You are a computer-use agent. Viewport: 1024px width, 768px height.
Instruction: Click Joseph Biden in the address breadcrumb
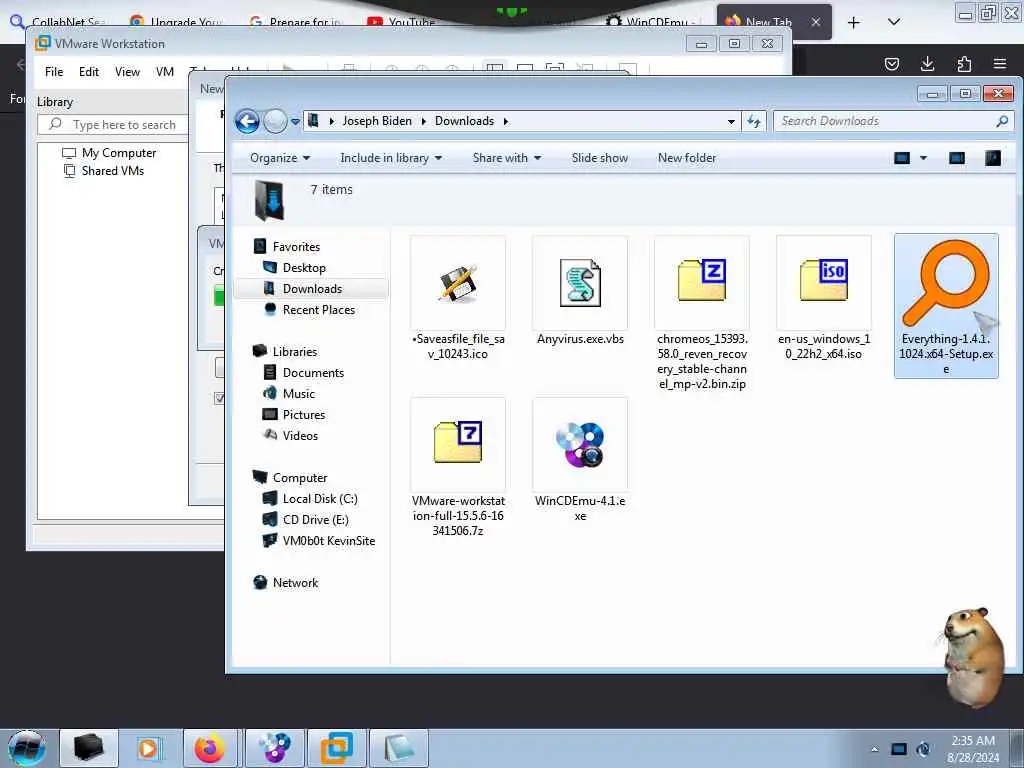click(x=377, y=121)
